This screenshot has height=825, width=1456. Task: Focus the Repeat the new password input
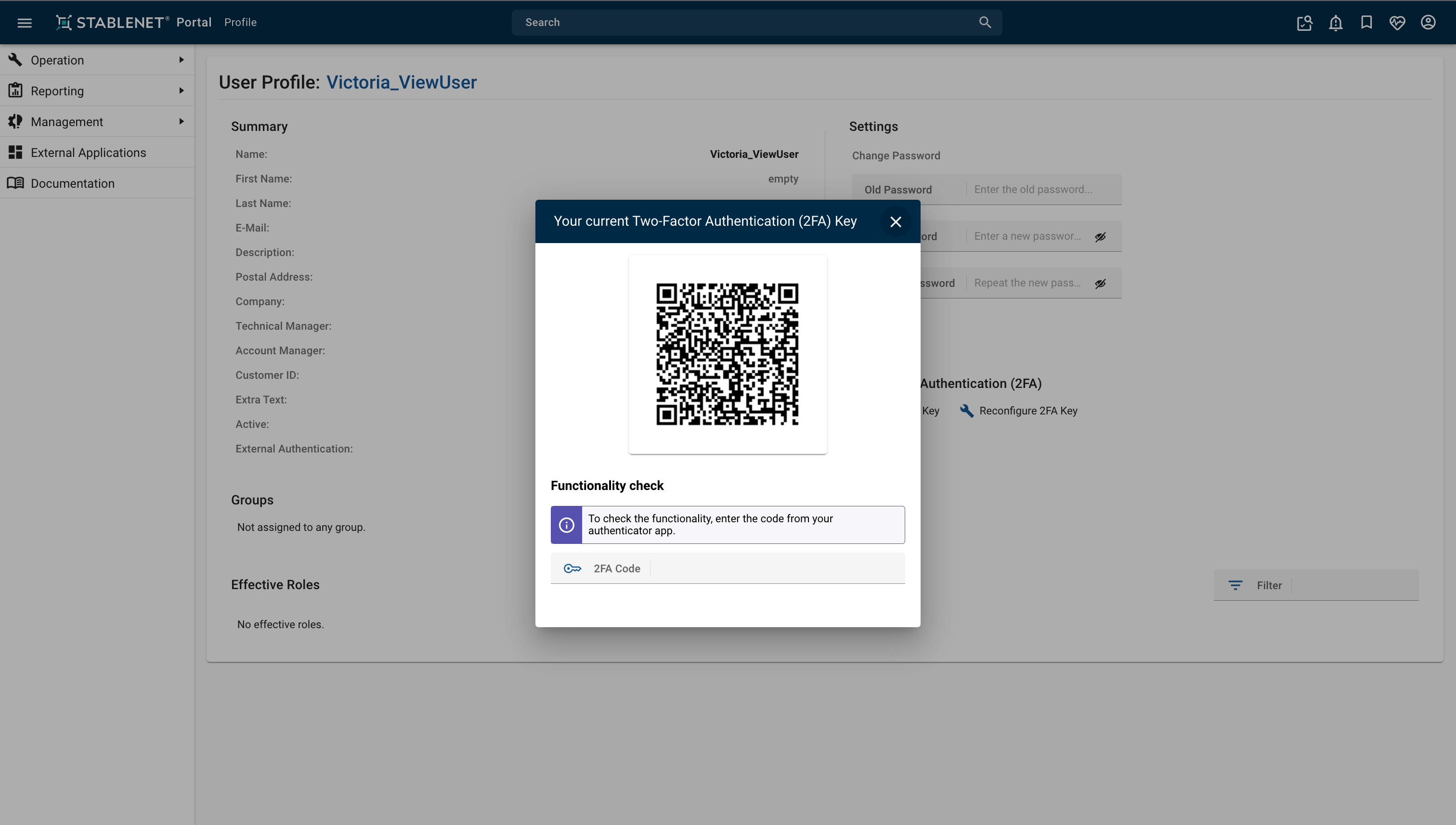point(1028,283)
